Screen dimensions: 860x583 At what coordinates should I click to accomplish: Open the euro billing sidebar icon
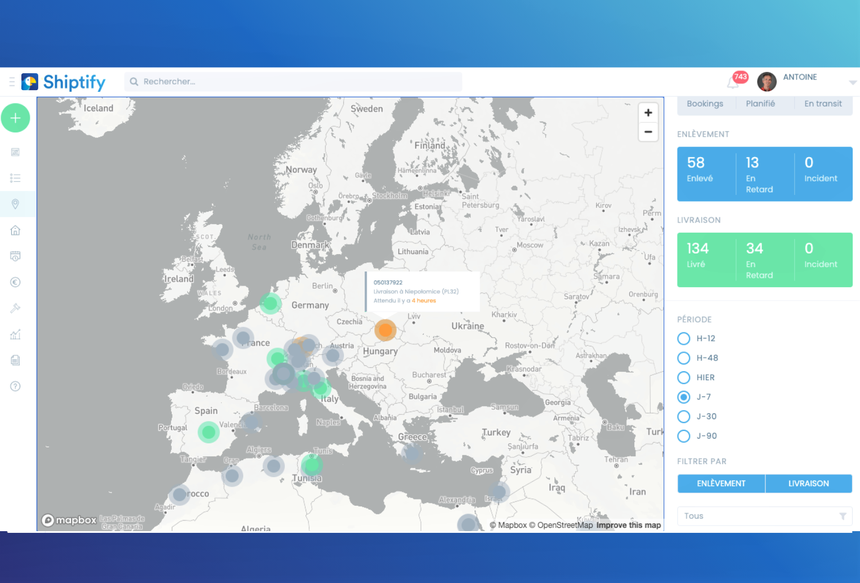tap(15, 282)
